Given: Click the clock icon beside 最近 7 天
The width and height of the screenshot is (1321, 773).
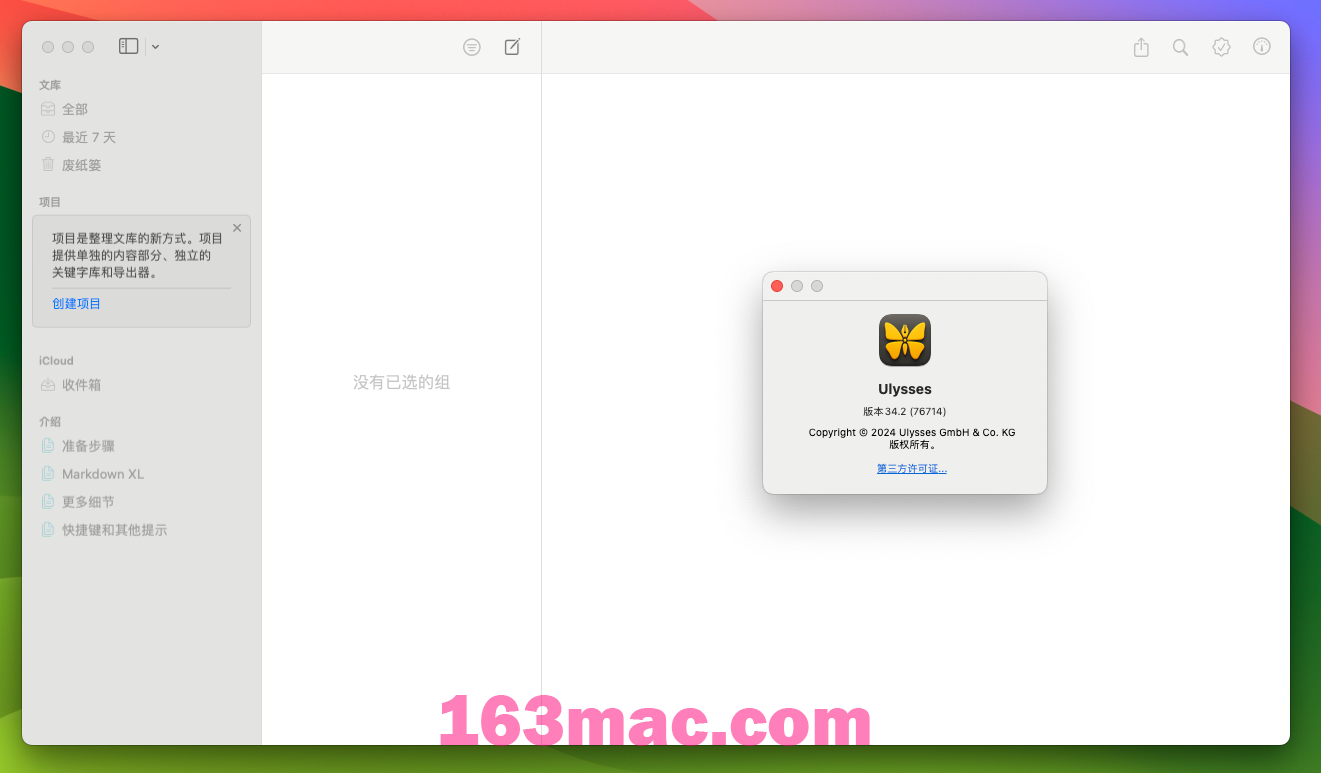Looking at the screenshot, I should coord(48,137).
